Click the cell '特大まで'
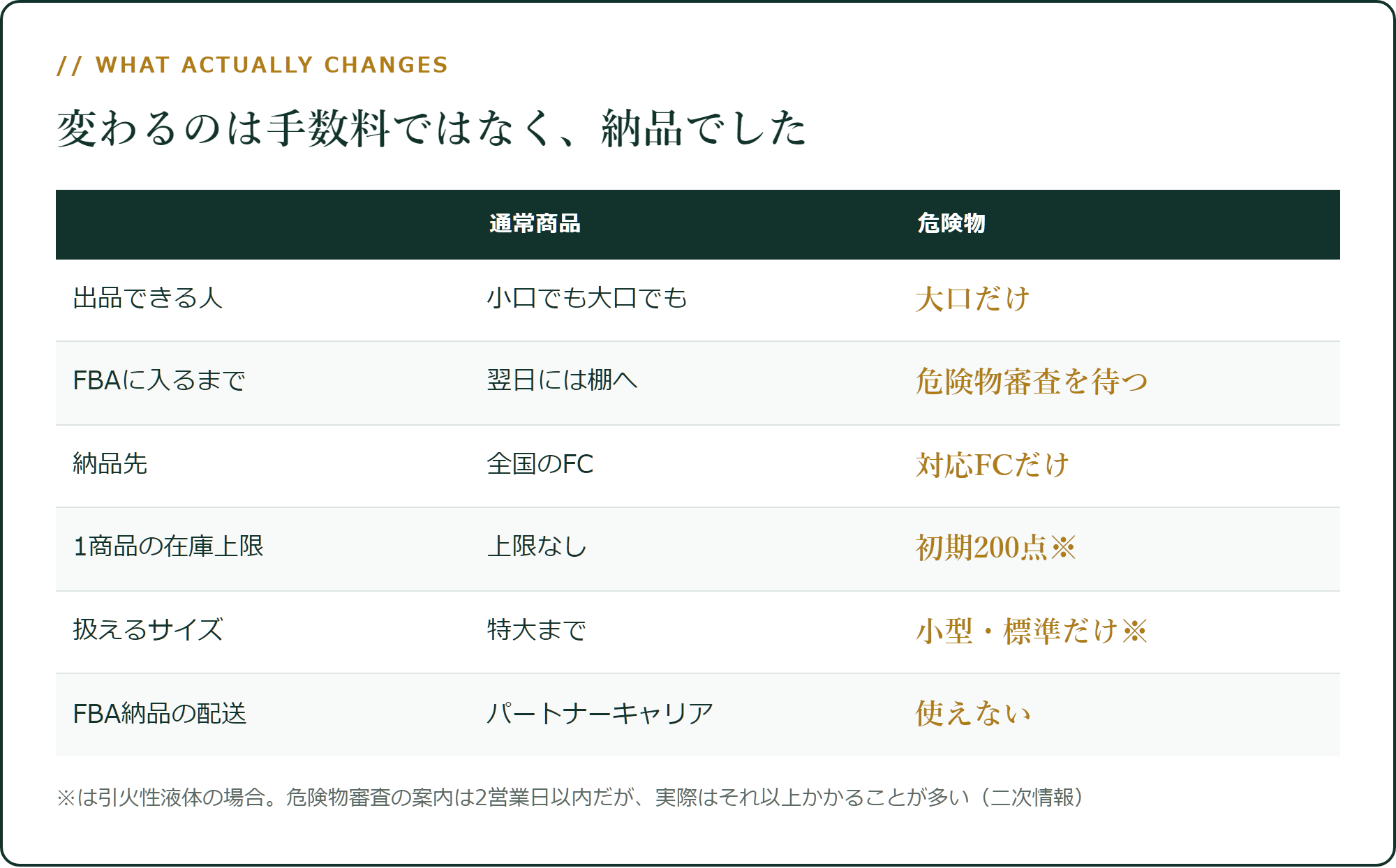This screenshot has width=1396, height=868. coord(536,629)
